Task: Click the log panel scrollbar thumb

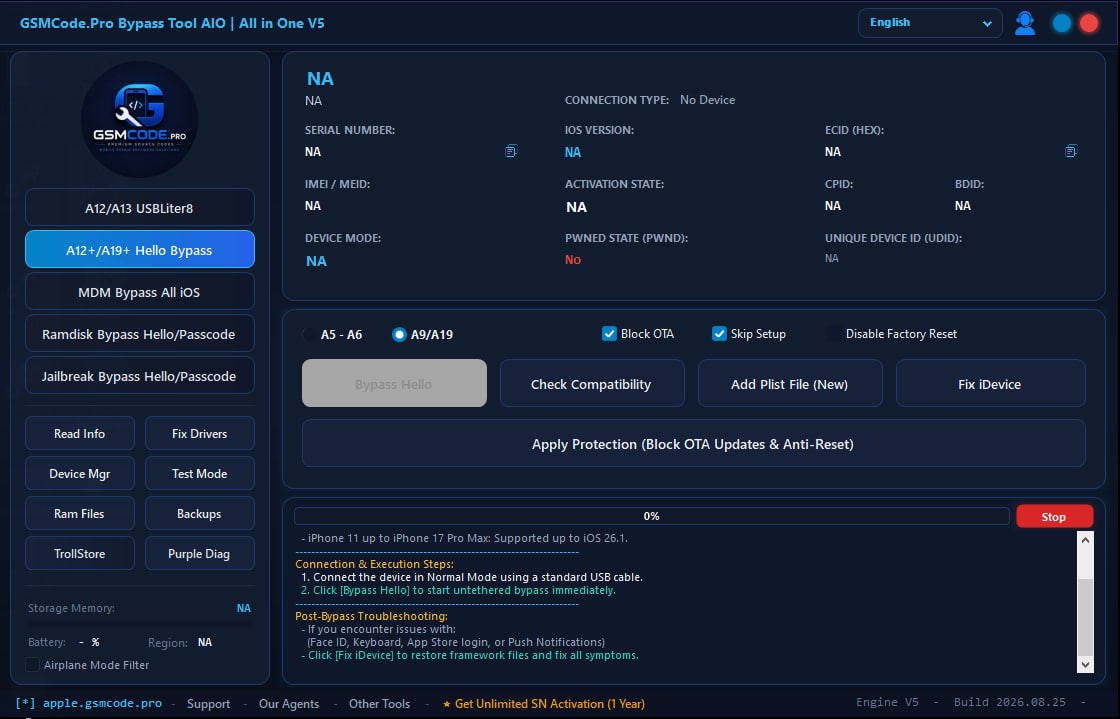Action: coord(1085,616)
